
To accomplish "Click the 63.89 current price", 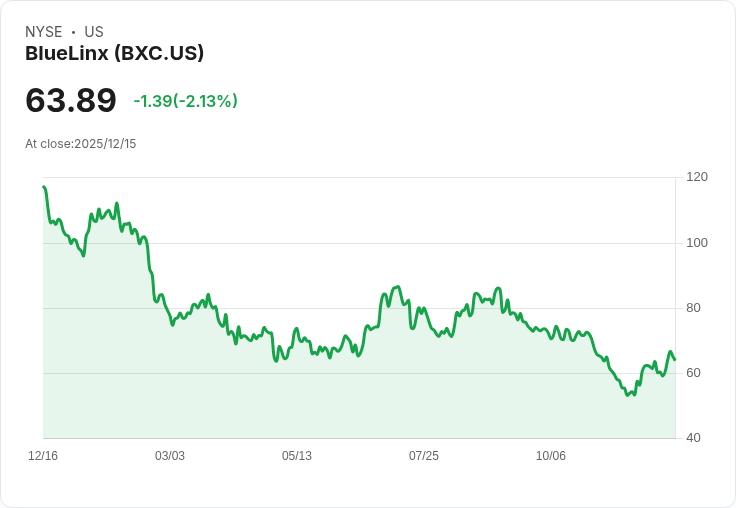I will [x=70, y=100].
